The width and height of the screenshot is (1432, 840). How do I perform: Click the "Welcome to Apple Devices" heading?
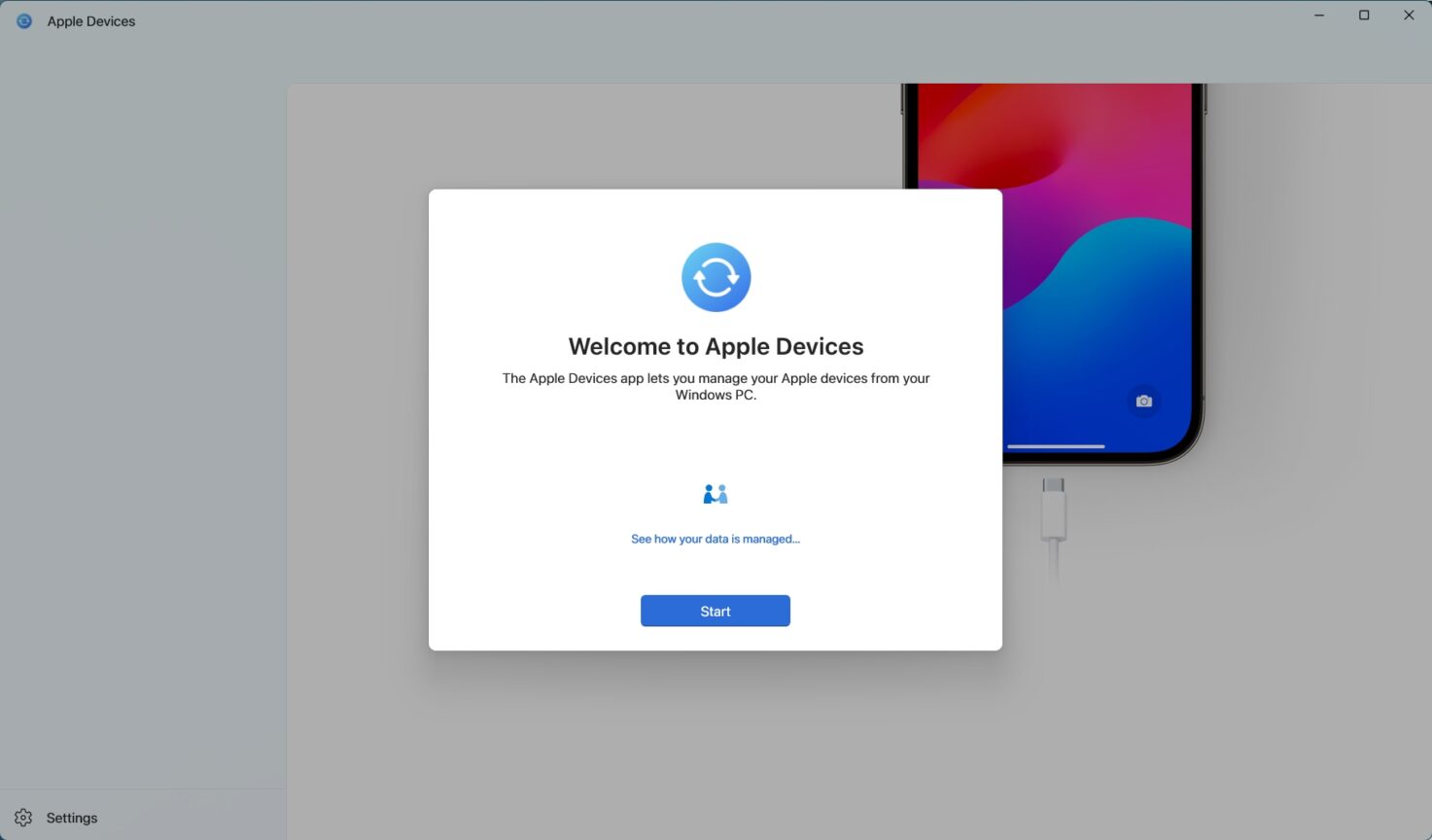point(716,345)
